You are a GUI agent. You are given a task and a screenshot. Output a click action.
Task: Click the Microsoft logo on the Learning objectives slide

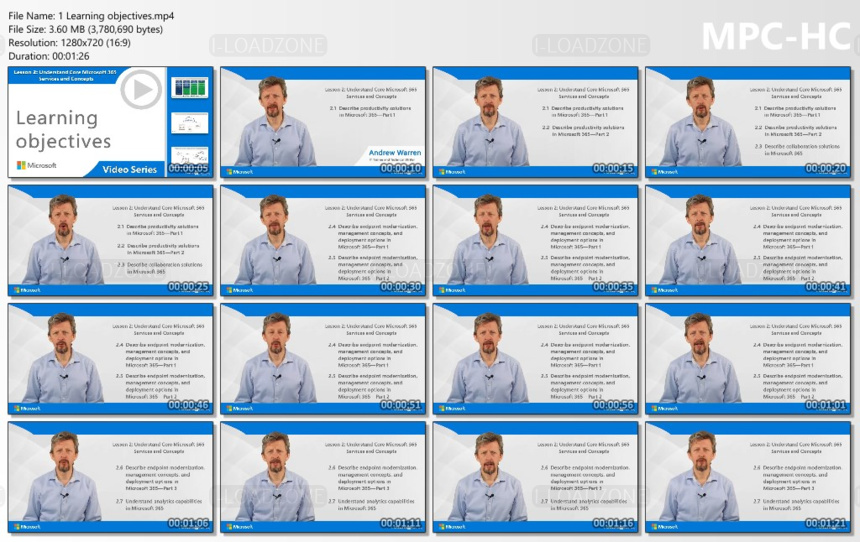click(37, 165)
